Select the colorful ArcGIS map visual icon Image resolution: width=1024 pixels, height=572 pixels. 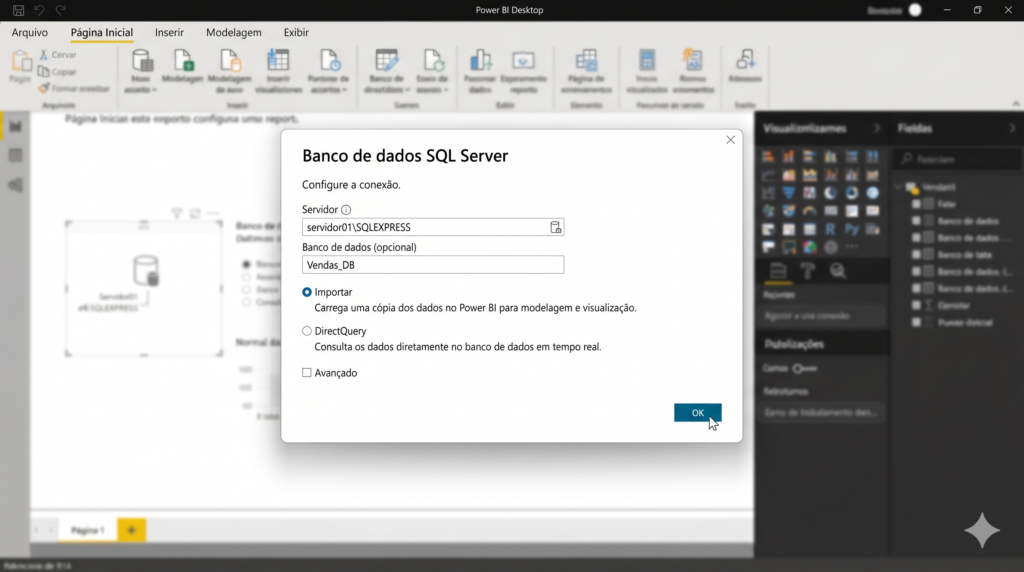pyautogui.click(x=810, y=247)
